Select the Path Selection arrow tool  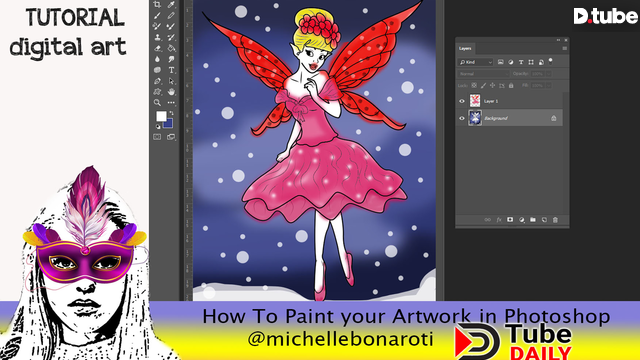(171, 81)
